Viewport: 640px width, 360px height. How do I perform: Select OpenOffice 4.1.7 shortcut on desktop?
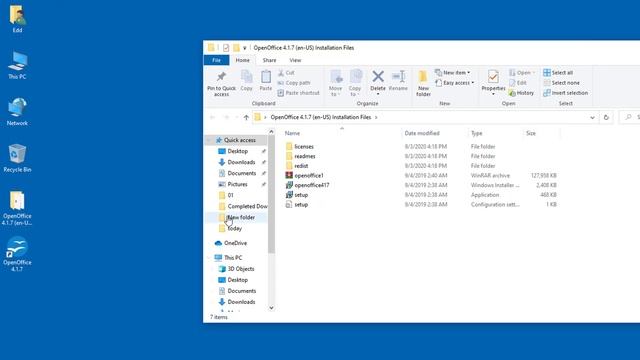(17, 254)
